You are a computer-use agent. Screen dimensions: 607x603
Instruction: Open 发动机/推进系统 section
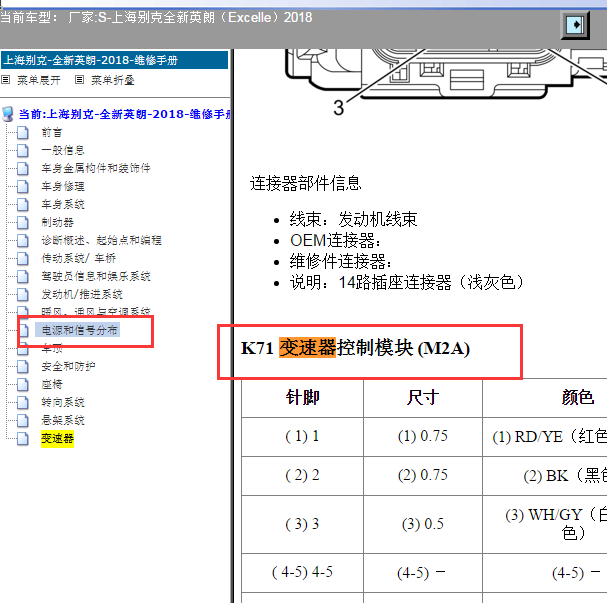tap(82, 294)
